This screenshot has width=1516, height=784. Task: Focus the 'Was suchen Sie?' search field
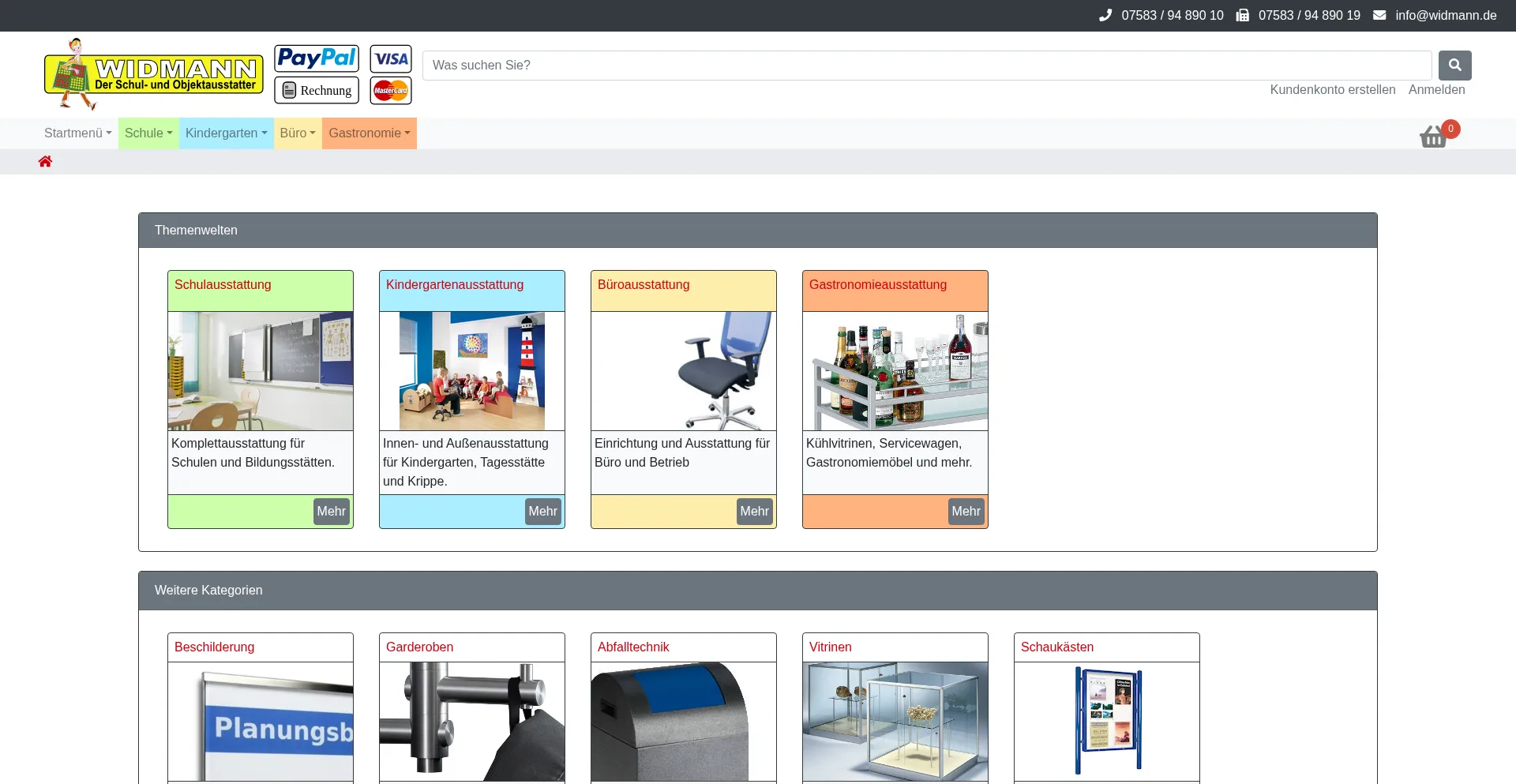(927, 66)
